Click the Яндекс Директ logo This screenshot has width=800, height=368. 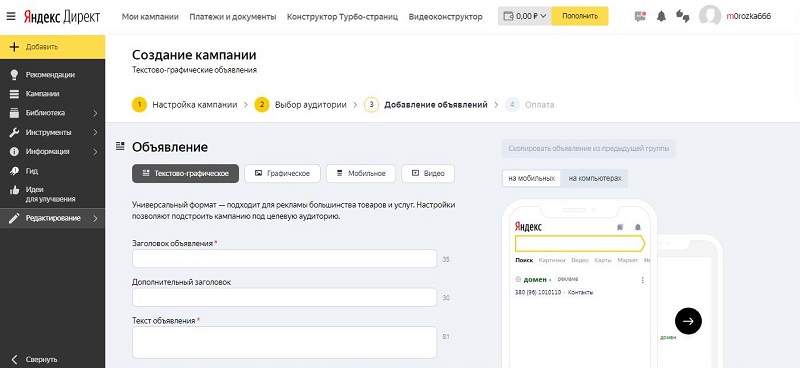[x=62, y=17]
